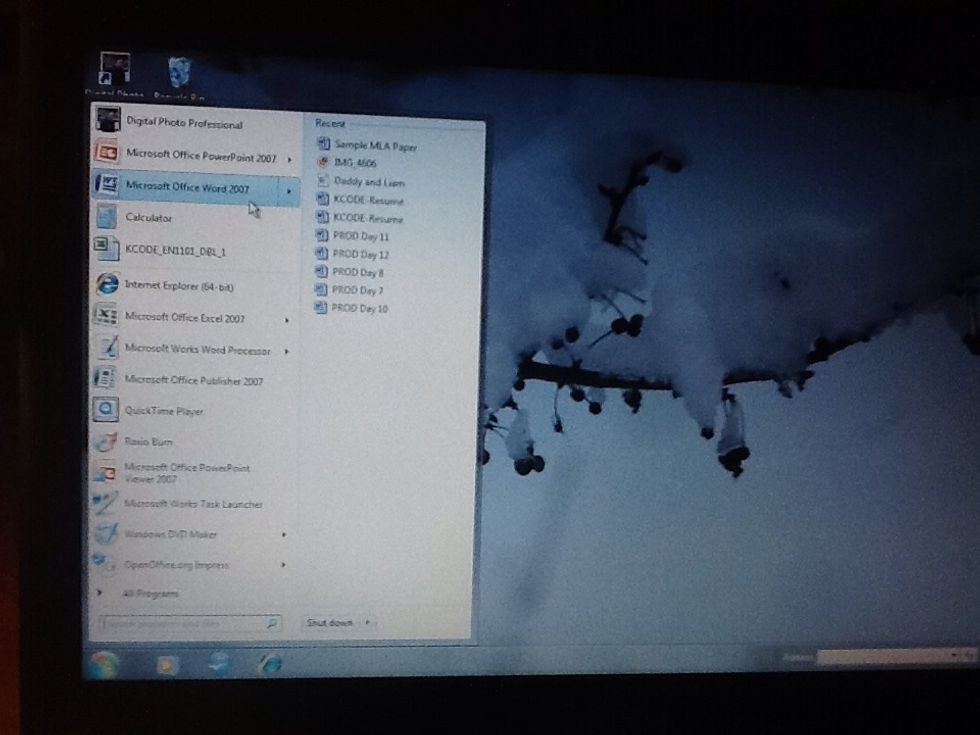The width and height of the screenshot is (980, 735).
Task: Open Microsoft Works Task Launcher
Action: pyautogui.click(x=192, y=505)
